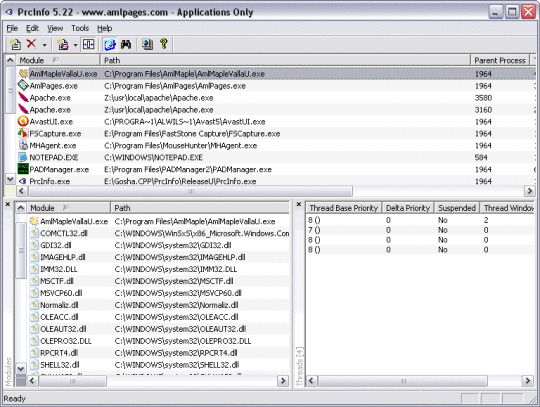This screenshot has height=407, width=540.
Task: Click the MSVCP60.dll module icon
Action: pos(34,293)
